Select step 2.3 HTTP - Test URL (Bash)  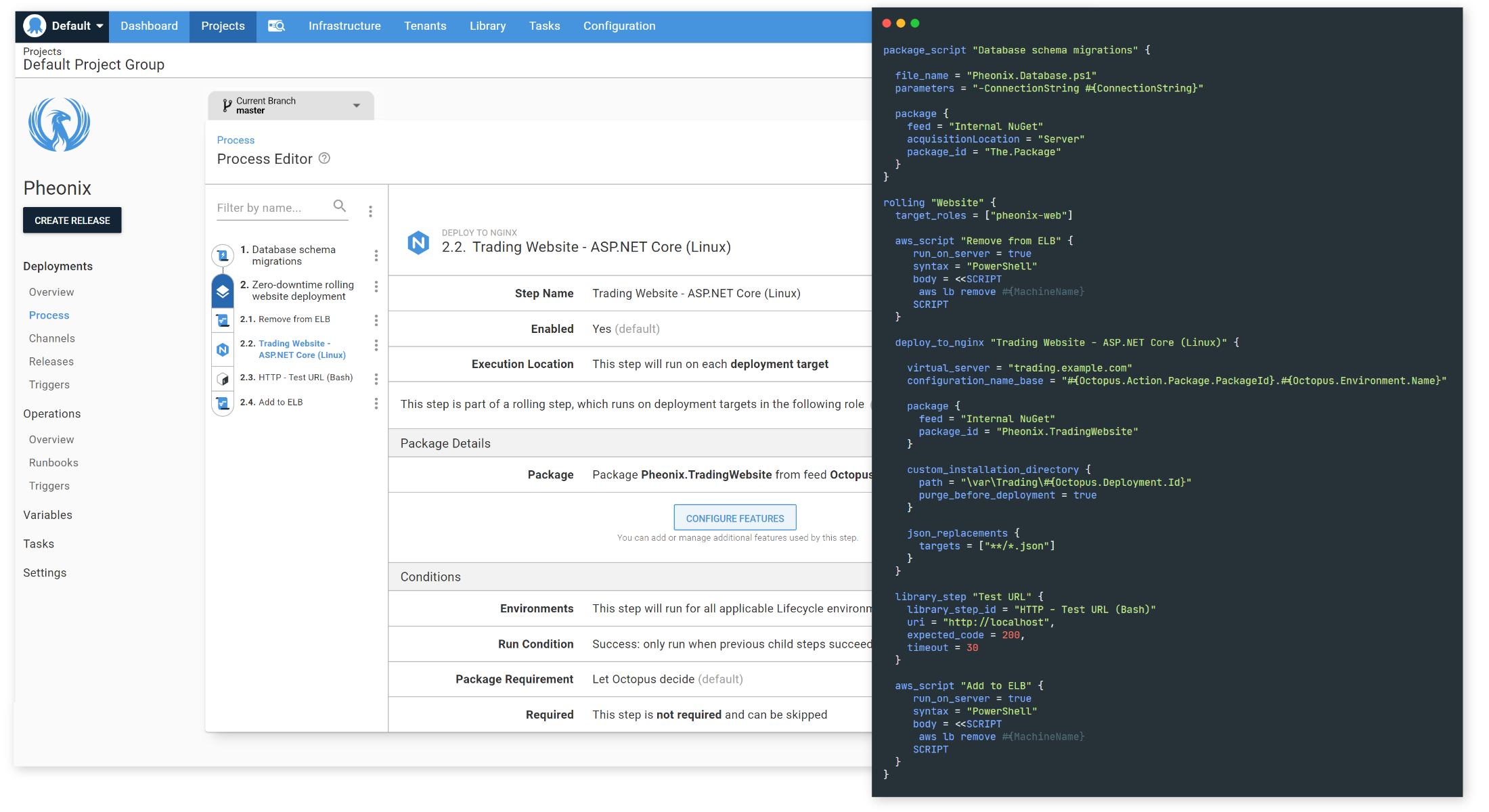[296, 378]
